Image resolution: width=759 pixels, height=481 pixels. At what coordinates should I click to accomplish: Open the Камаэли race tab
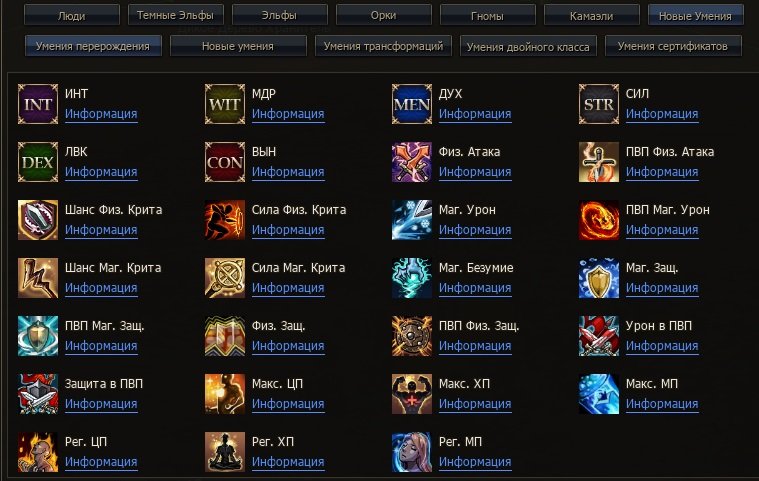tap(592, 15)
